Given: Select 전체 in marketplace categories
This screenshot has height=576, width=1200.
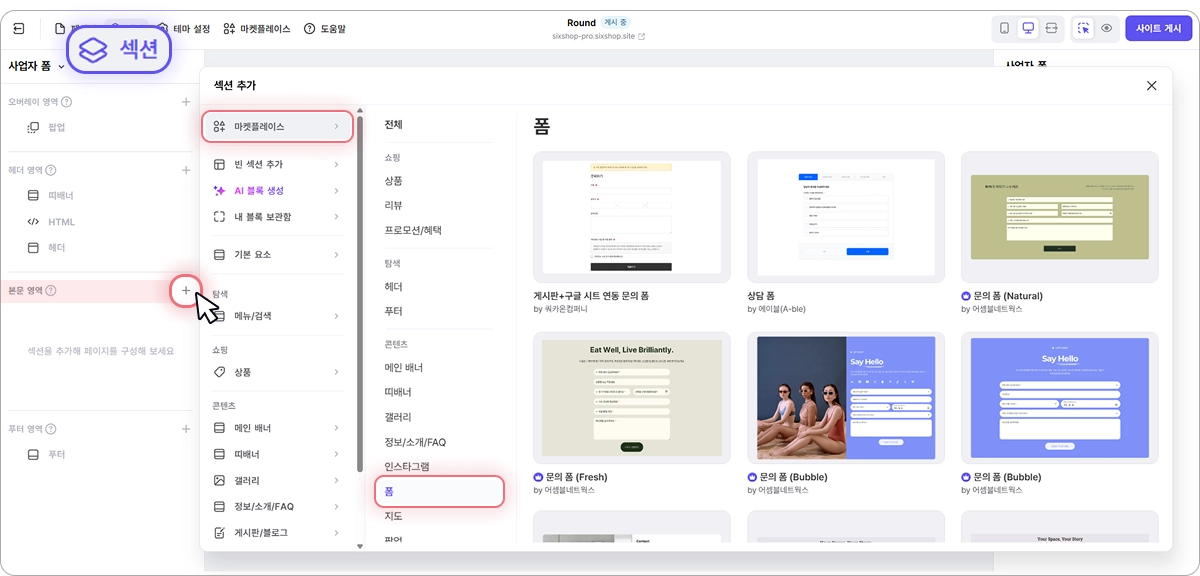Looking at the screenshot, I should [x=393, y=125].
